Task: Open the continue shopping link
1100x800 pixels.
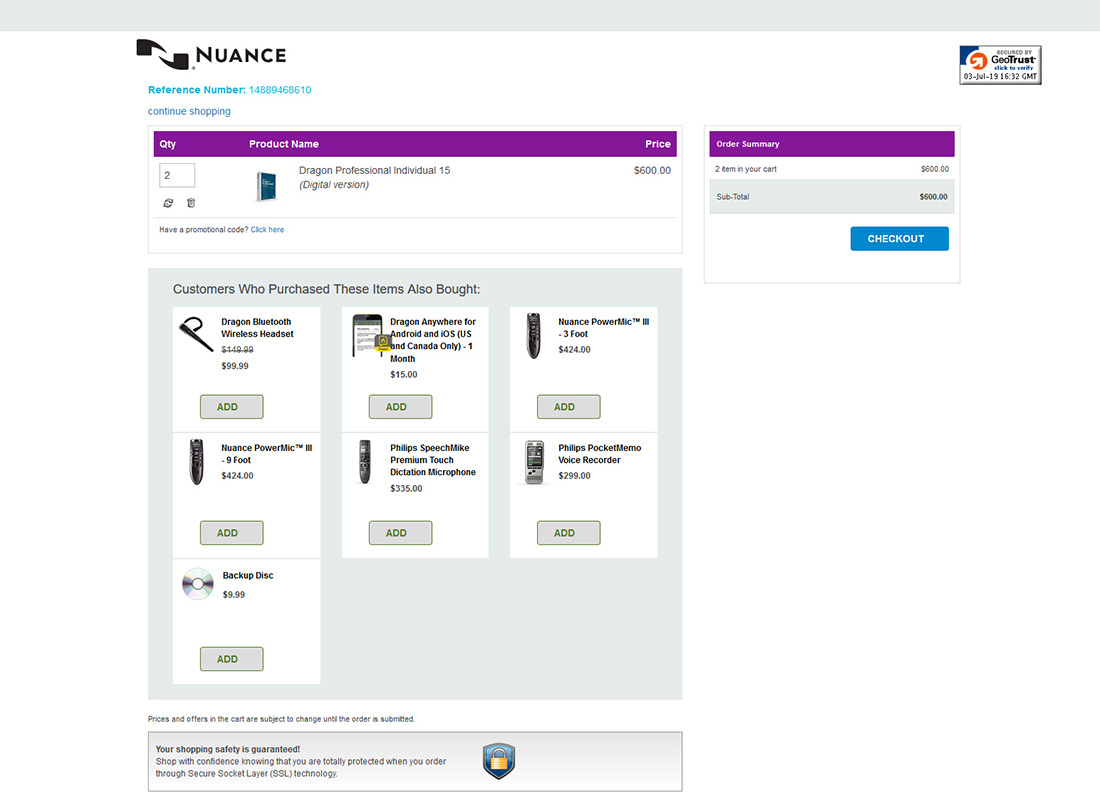Action: pos(189,111)
